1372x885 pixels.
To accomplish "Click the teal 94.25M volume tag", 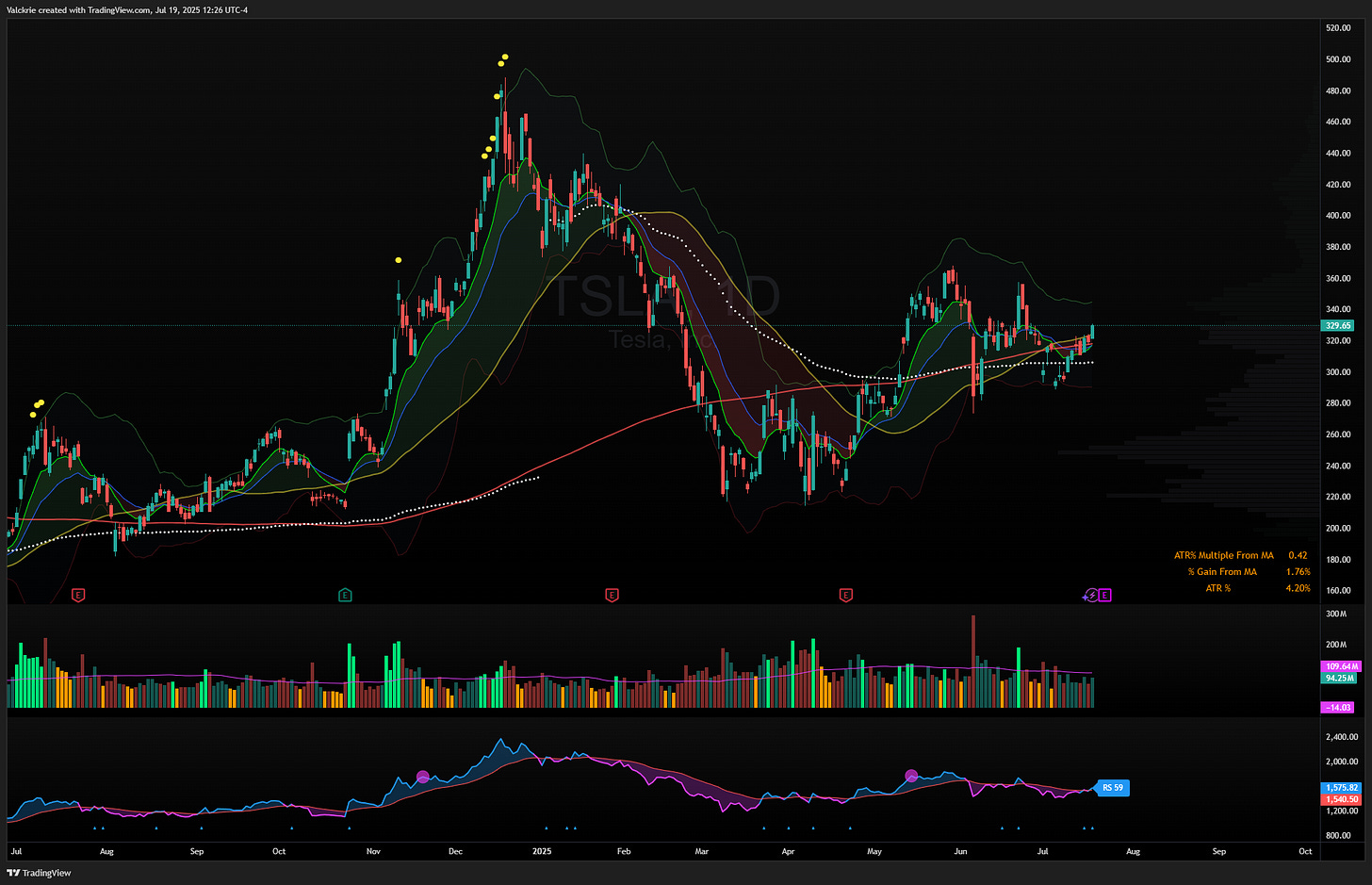I will click(1339, 678).
